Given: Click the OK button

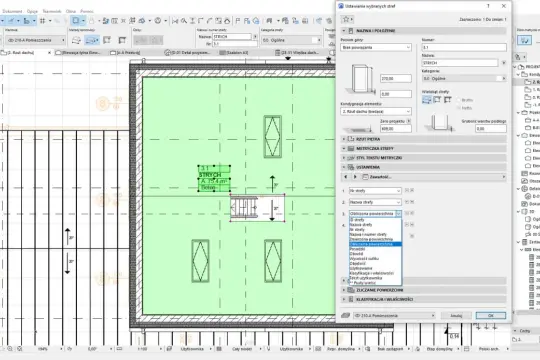Looking at the screenshot, I should pyautogui.click(x=491, y=316).
